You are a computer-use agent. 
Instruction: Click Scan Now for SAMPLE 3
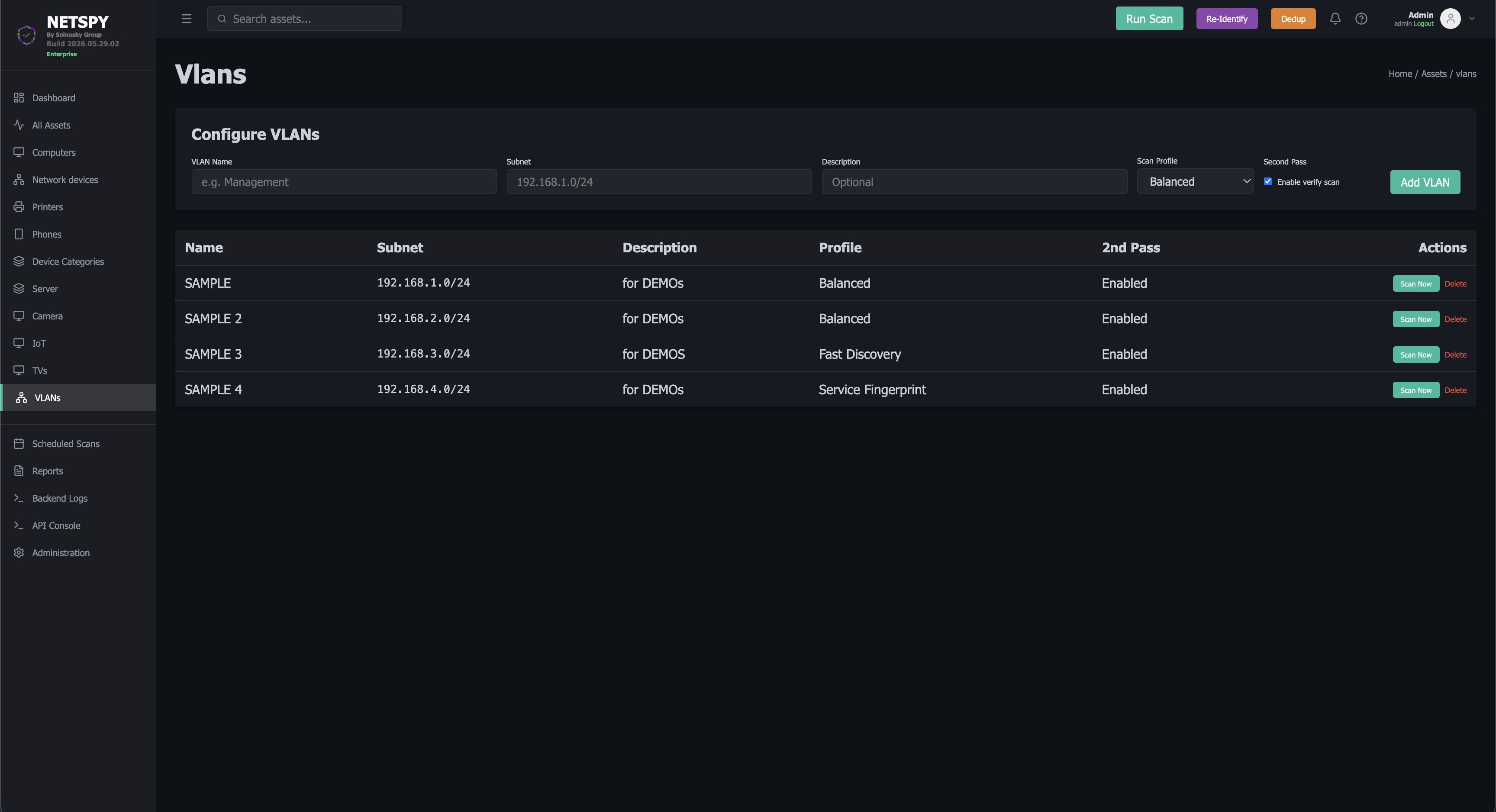(x=1416, y=354)
